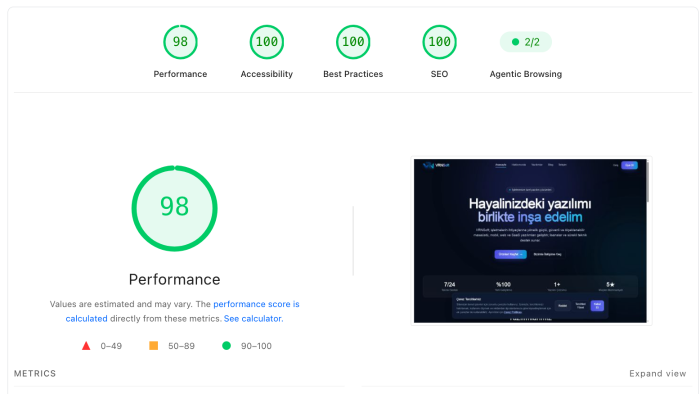Click the large 'Performance' heading
The height and width of the screenshot is (394, 700).
click(175, 279)
